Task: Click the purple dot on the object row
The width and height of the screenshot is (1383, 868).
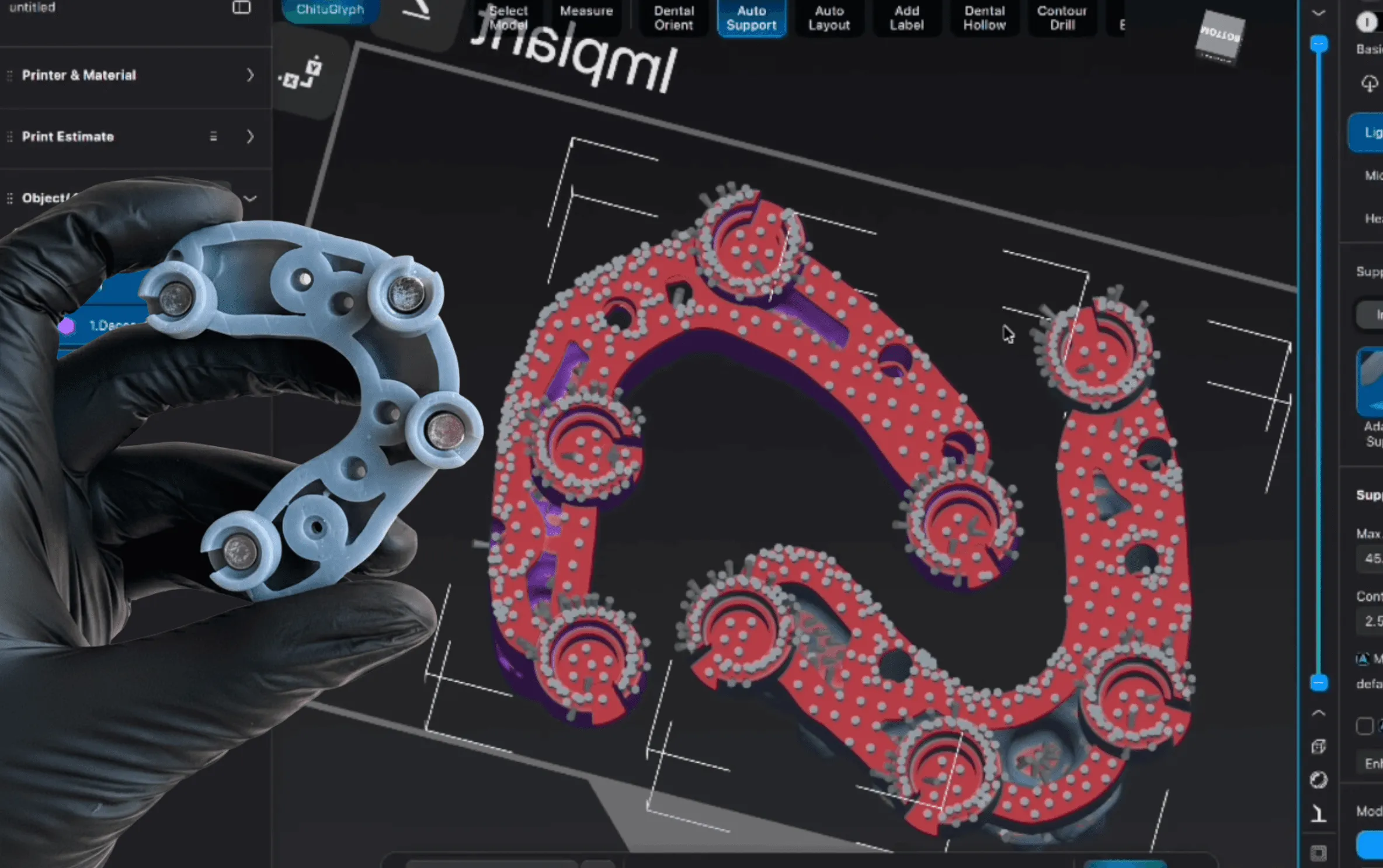Action: coord(67,325)
